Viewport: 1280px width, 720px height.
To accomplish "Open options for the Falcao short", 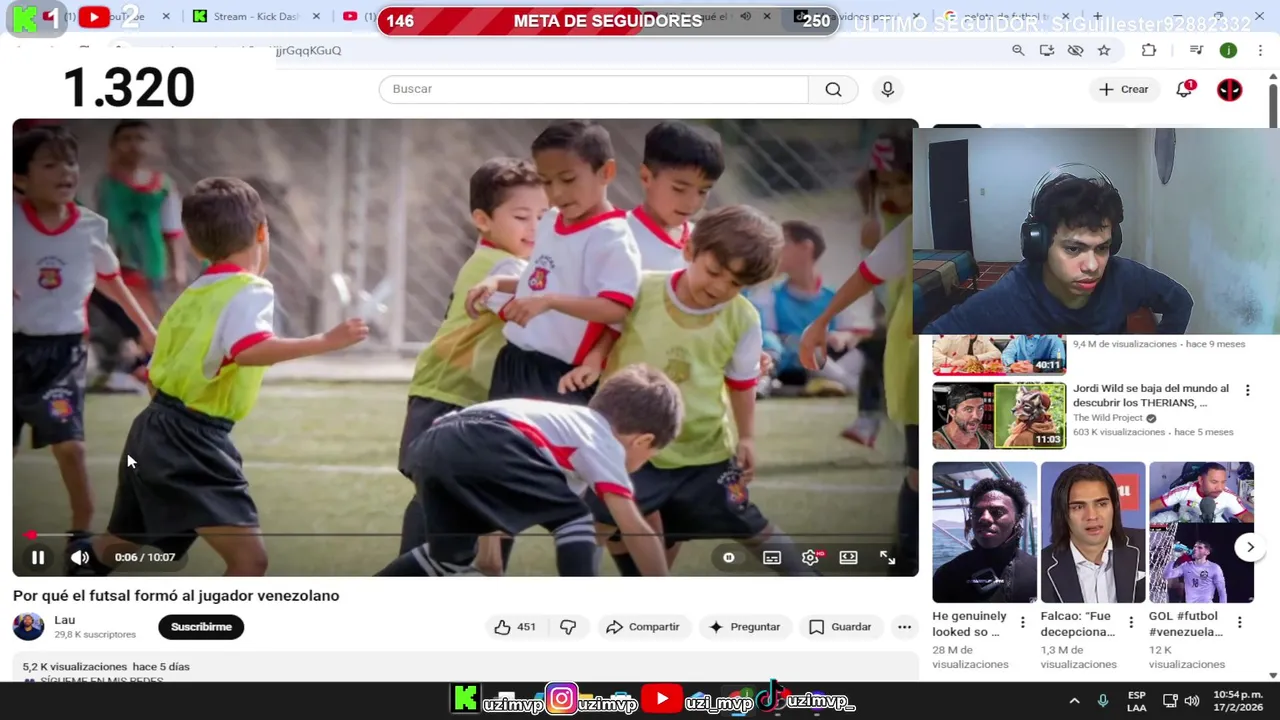I will [1131, 622].
